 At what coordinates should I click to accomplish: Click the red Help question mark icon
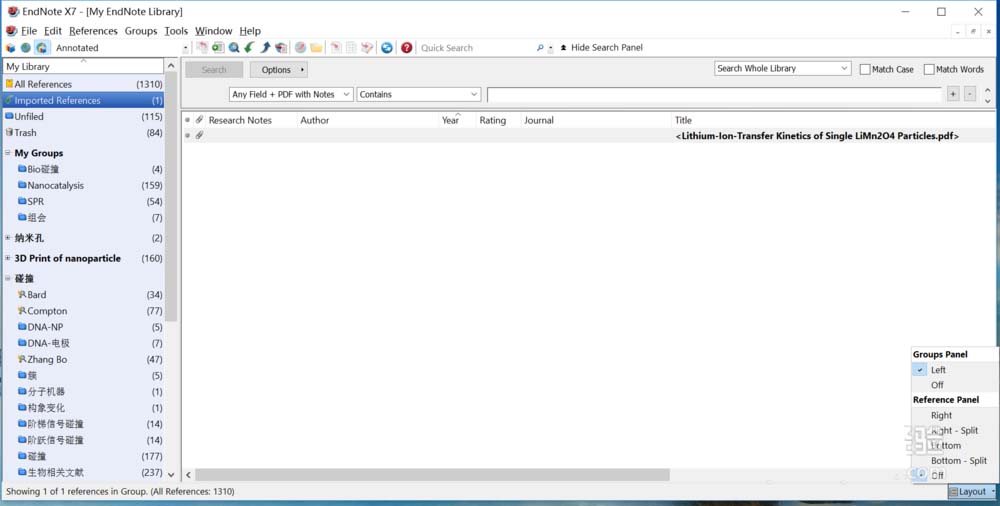406,48
